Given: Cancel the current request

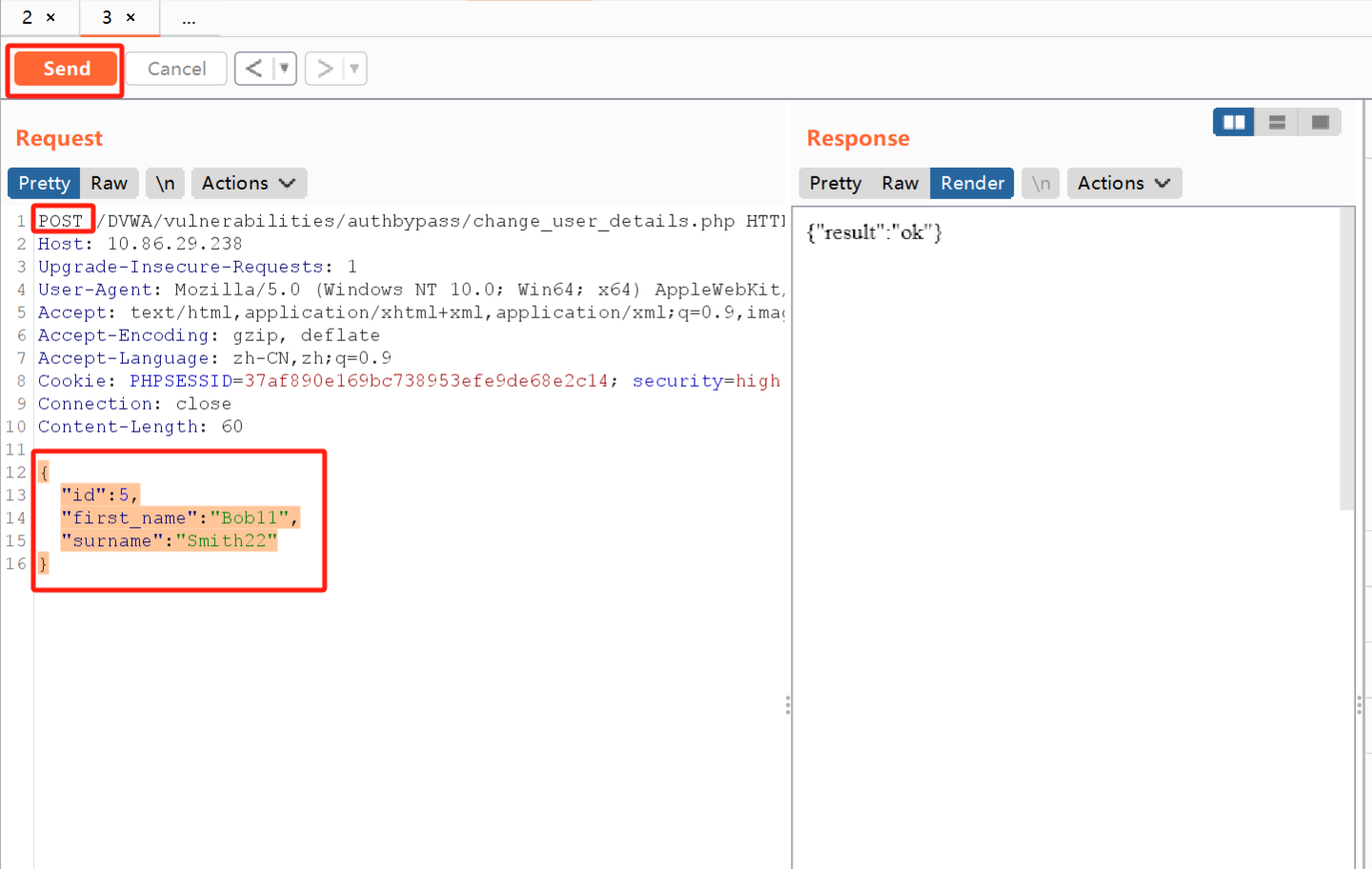Looking at the screenshot, I should pyautogui.click(x=176, y=69).
